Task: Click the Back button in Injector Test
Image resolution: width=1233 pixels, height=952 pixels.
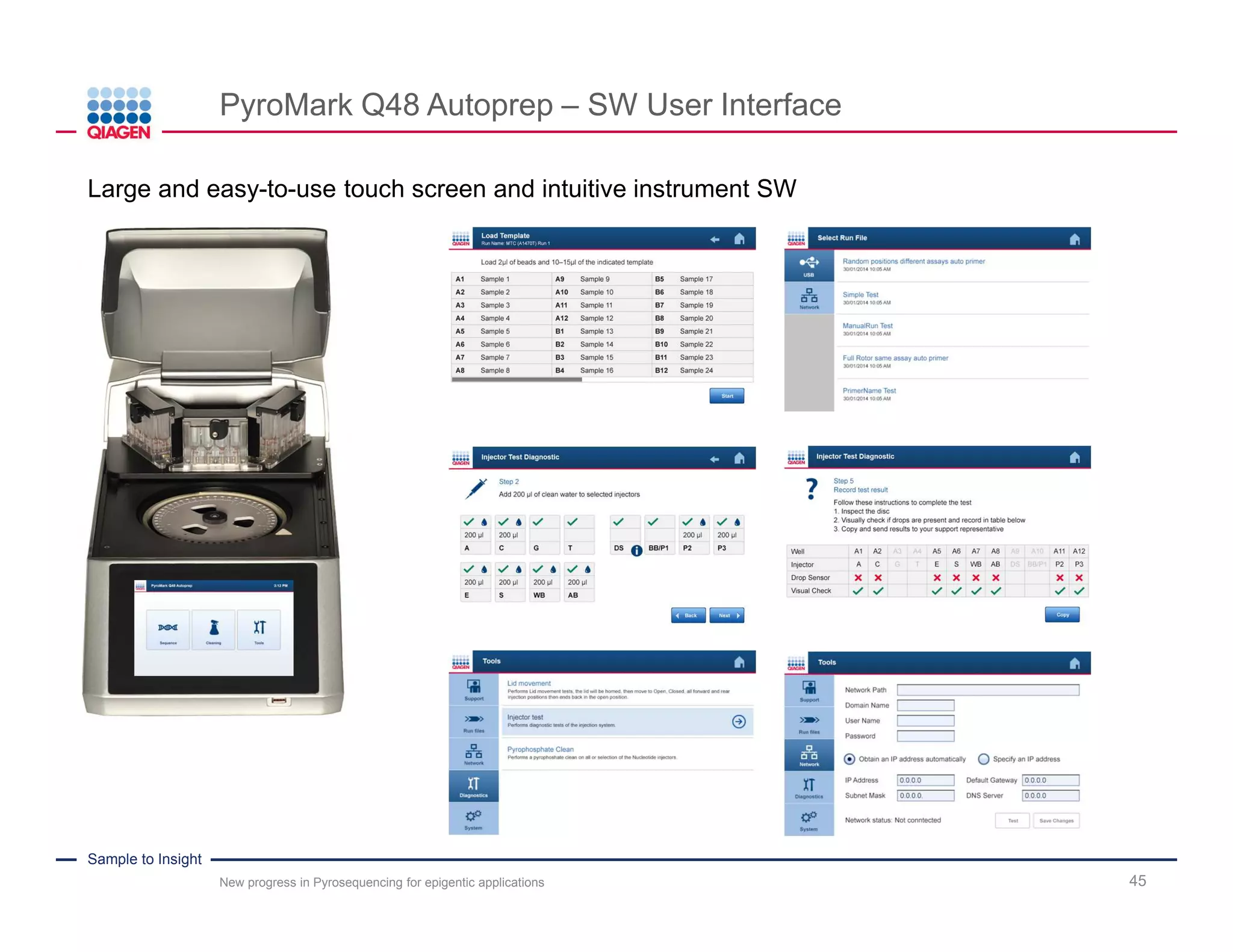Action: click(x=688, y=615)
